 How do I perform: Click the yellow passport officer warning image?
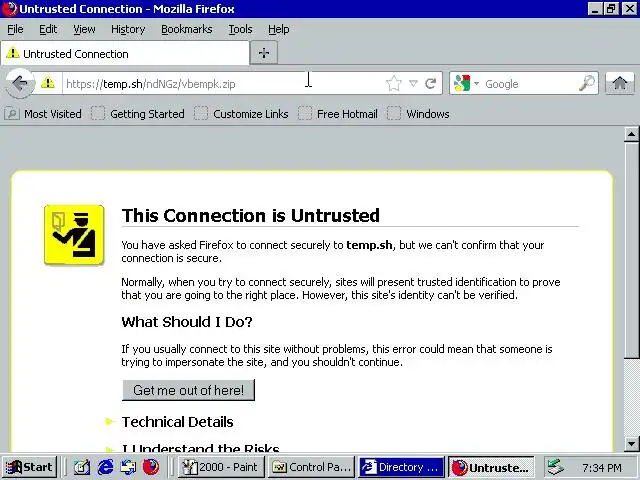[74, 235]
